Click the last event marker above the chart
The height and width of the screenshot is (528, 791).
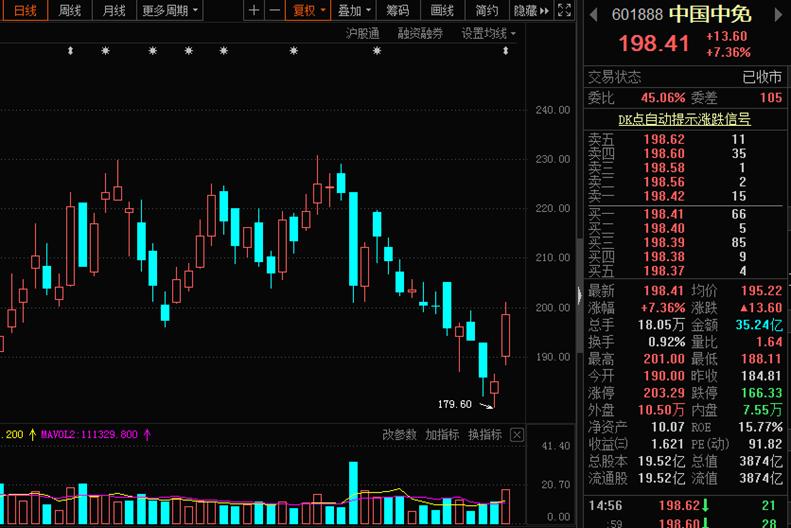coord(505,51)
